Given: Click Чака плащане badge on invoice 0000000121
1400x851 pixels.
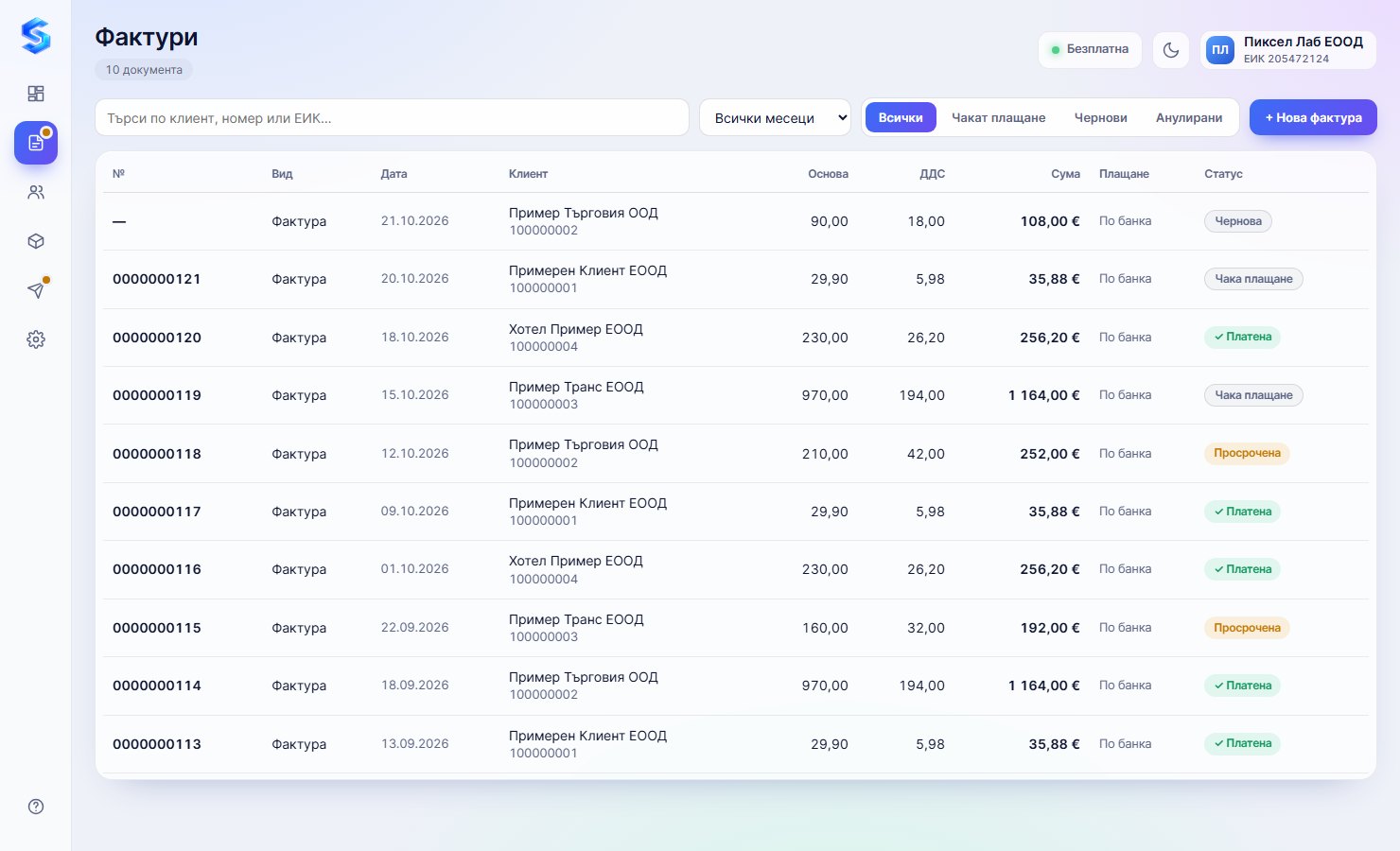Looking at the screenshot, I should coord(1253,279).
